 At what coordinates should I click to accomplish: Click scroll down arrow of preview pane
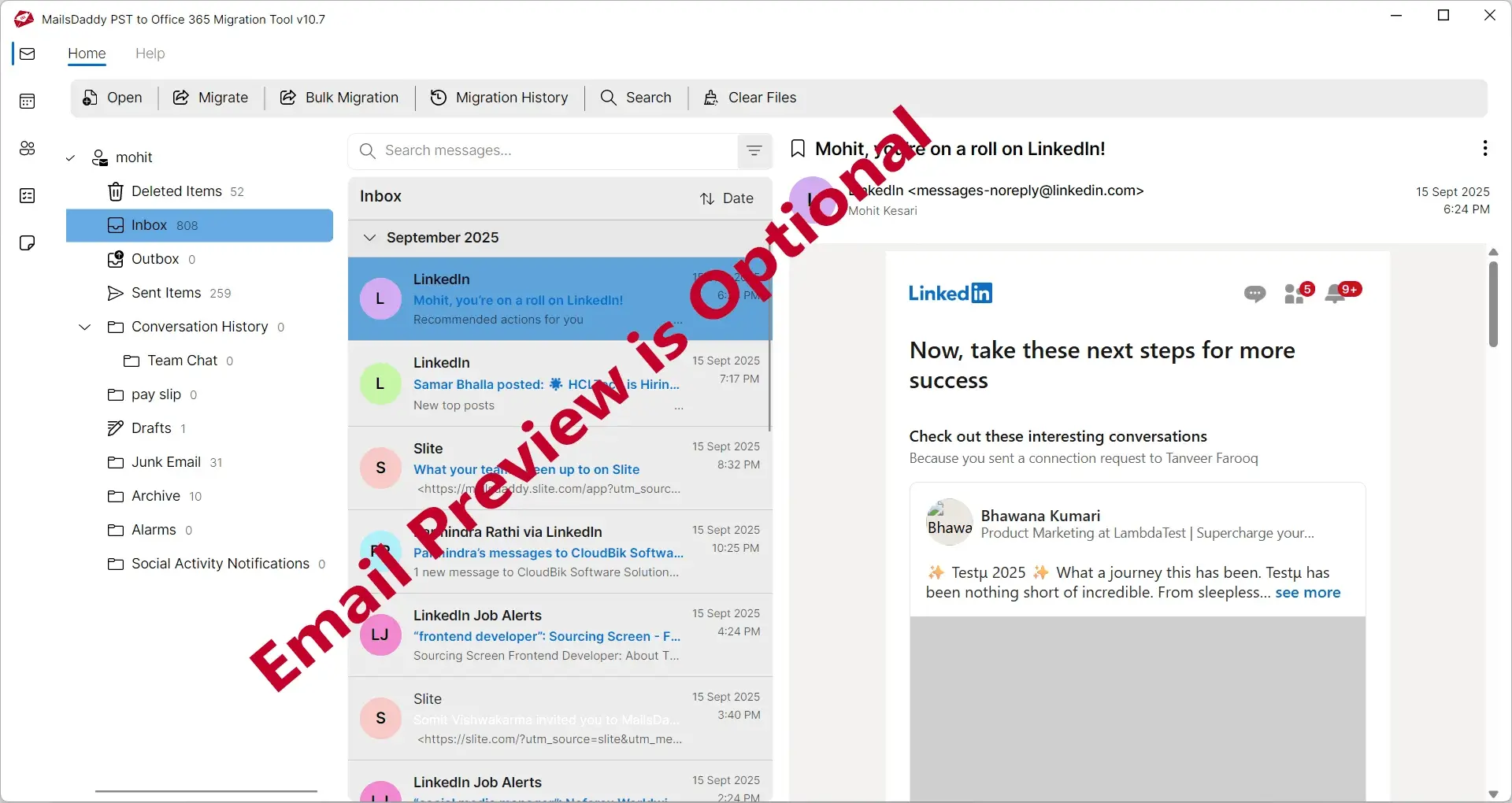[x=1493, y=794]
